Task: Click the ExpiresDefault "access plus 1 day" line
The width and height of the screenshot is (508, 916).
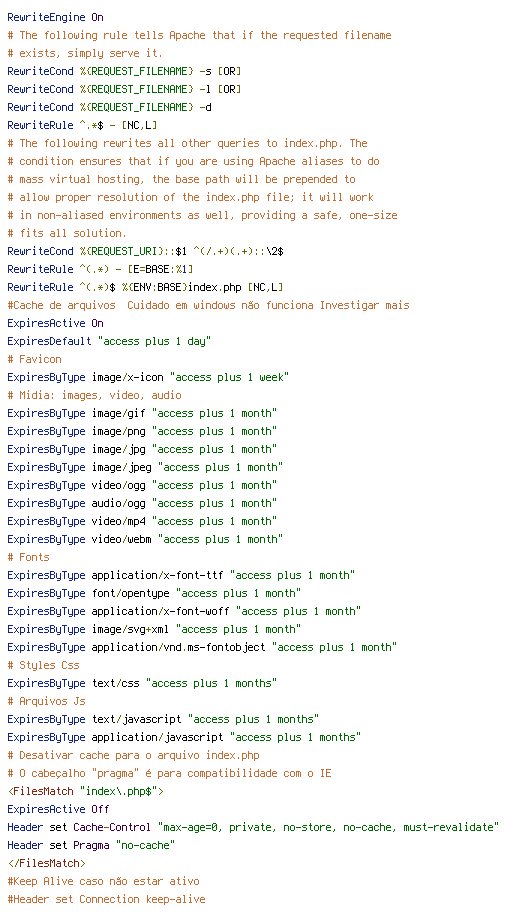Action: (x=109, y=341)
